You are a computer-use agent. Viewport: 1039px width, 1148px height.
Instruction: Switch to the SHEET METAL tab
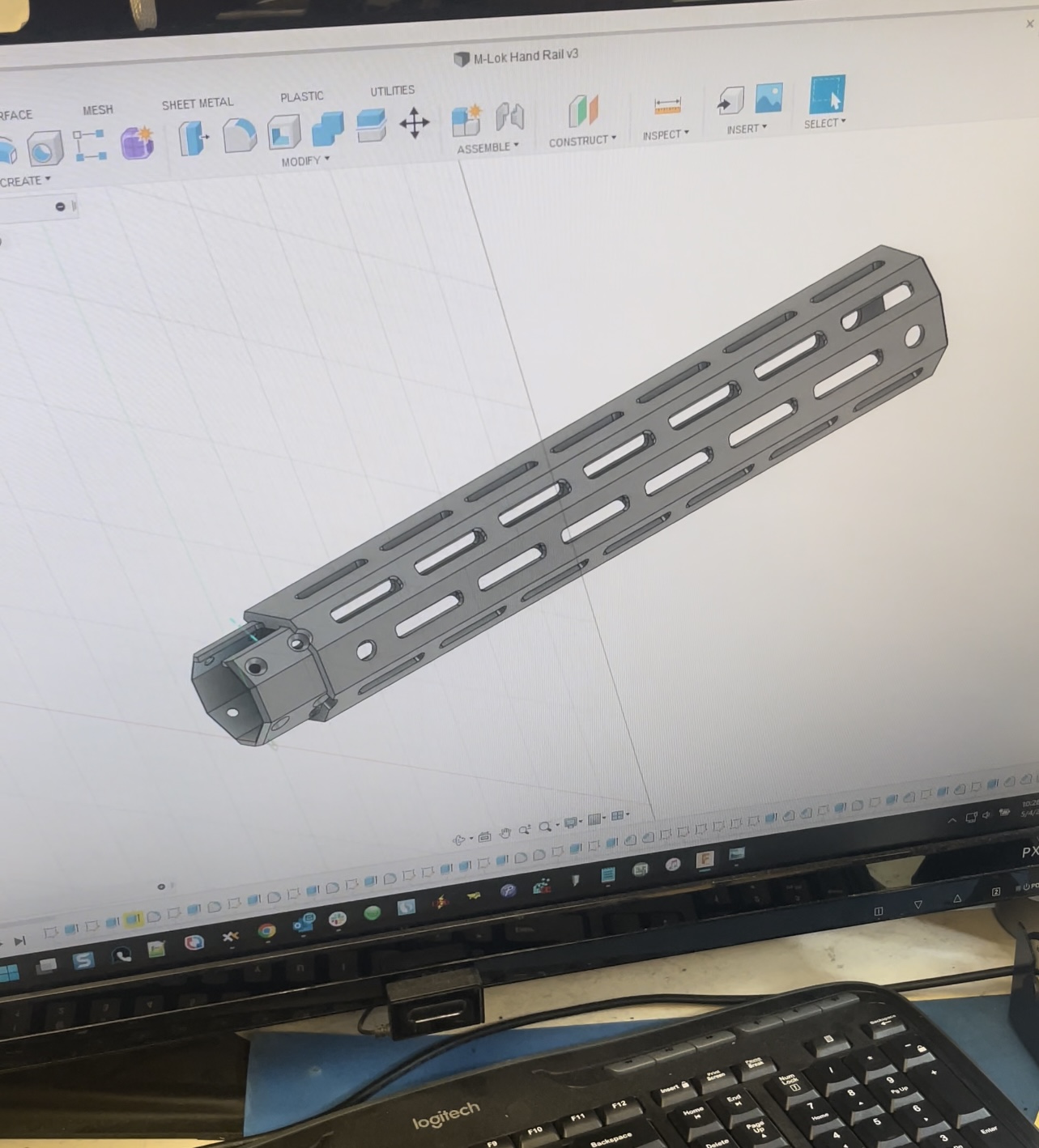197,104
